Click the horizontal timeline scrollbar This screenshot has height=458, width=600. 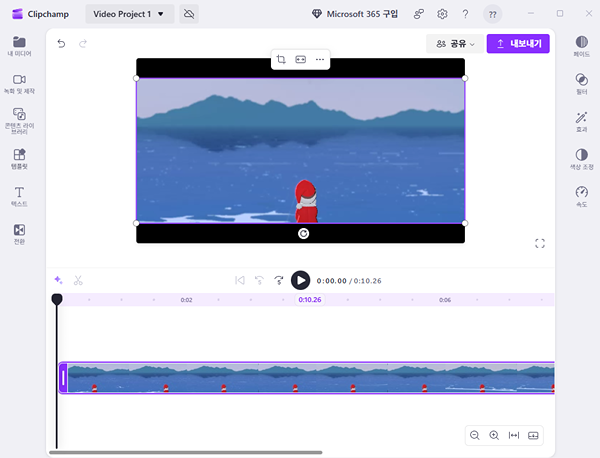point(190,453)
